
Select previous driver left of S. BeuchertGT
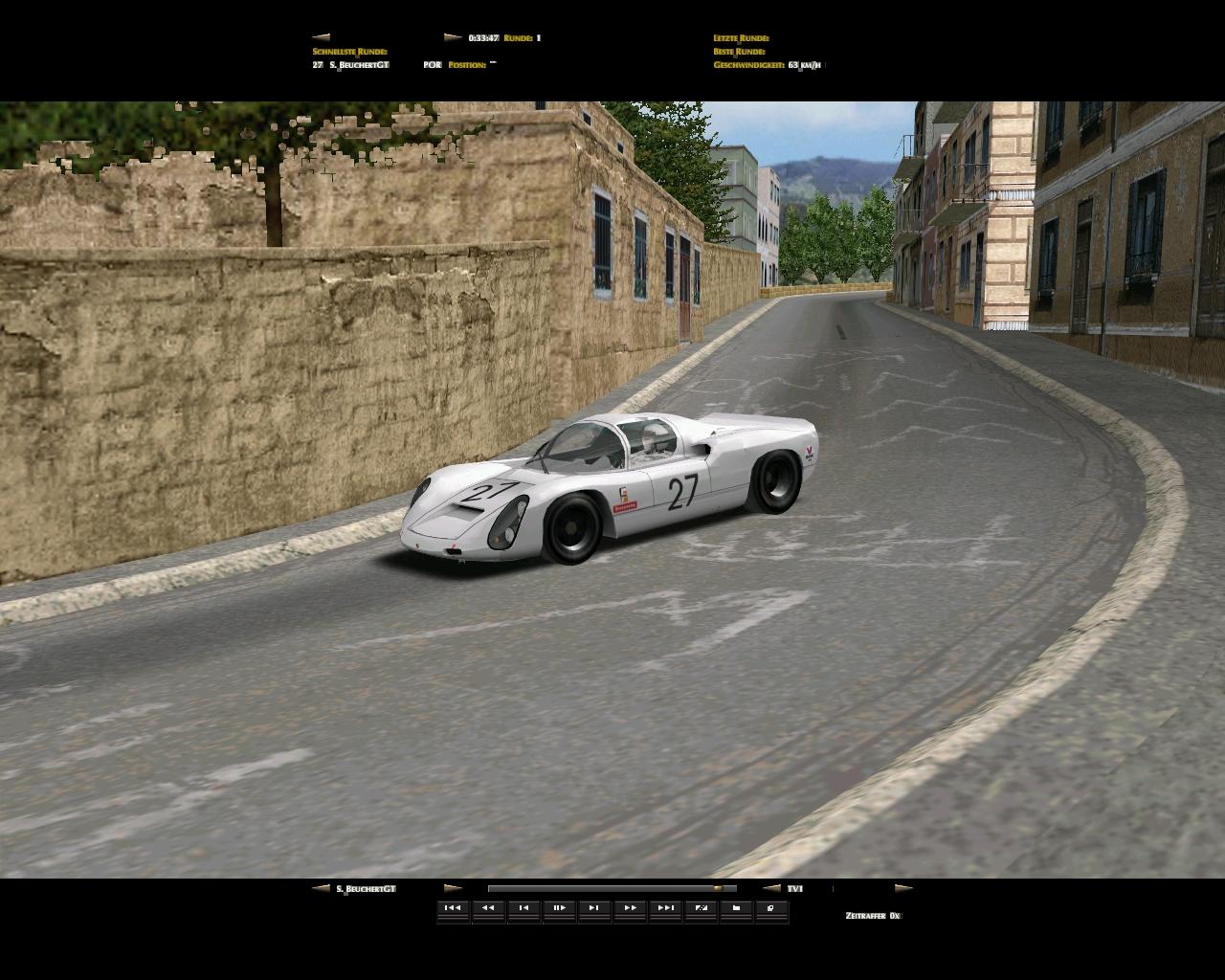click(321, 888)
